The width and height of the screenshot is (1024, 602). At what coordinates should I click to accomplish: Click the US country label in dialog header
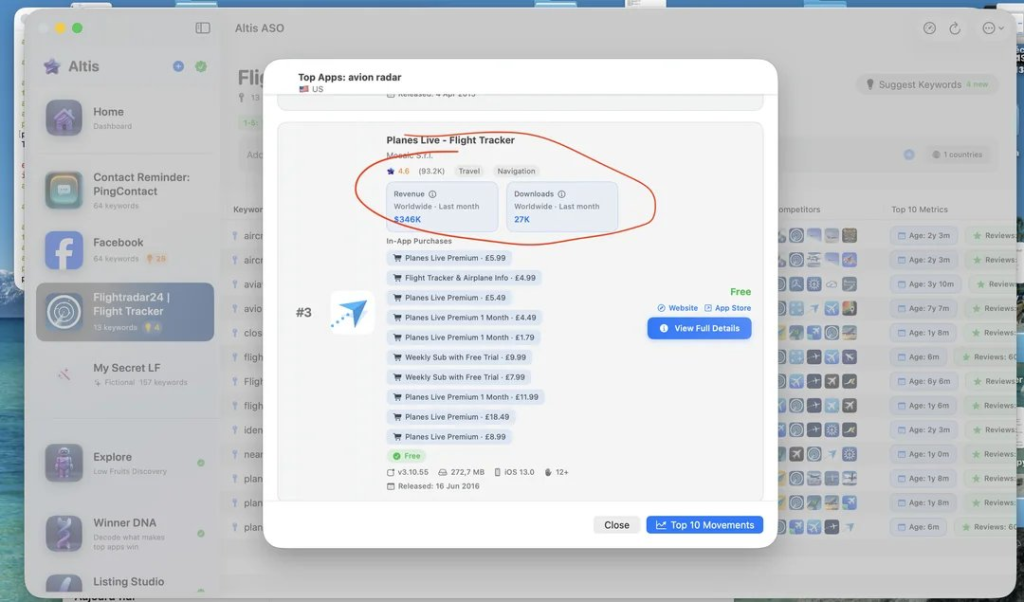(312, 89)
